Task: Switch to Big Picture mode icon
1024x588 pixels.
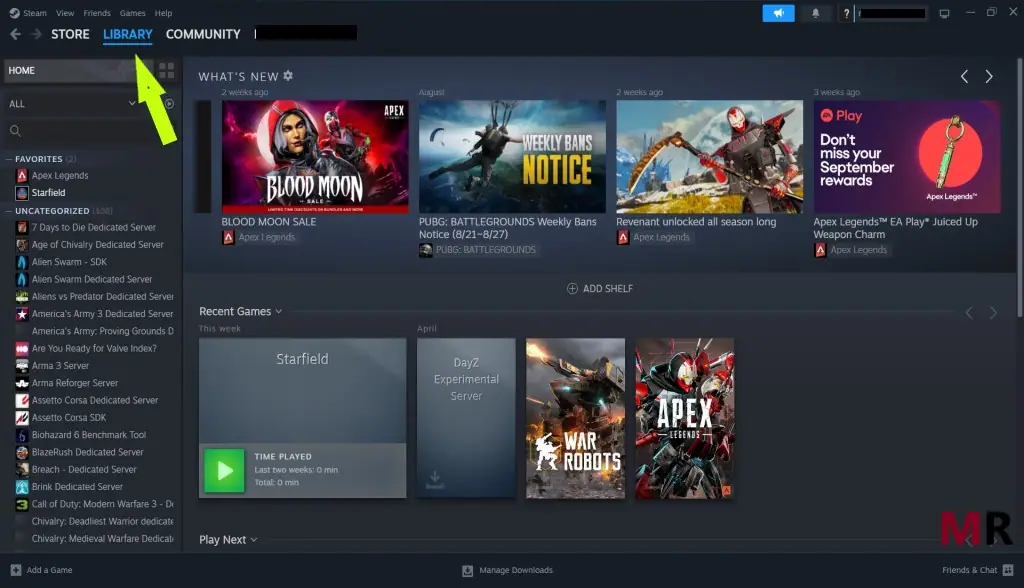Action: tap(944, 13)
